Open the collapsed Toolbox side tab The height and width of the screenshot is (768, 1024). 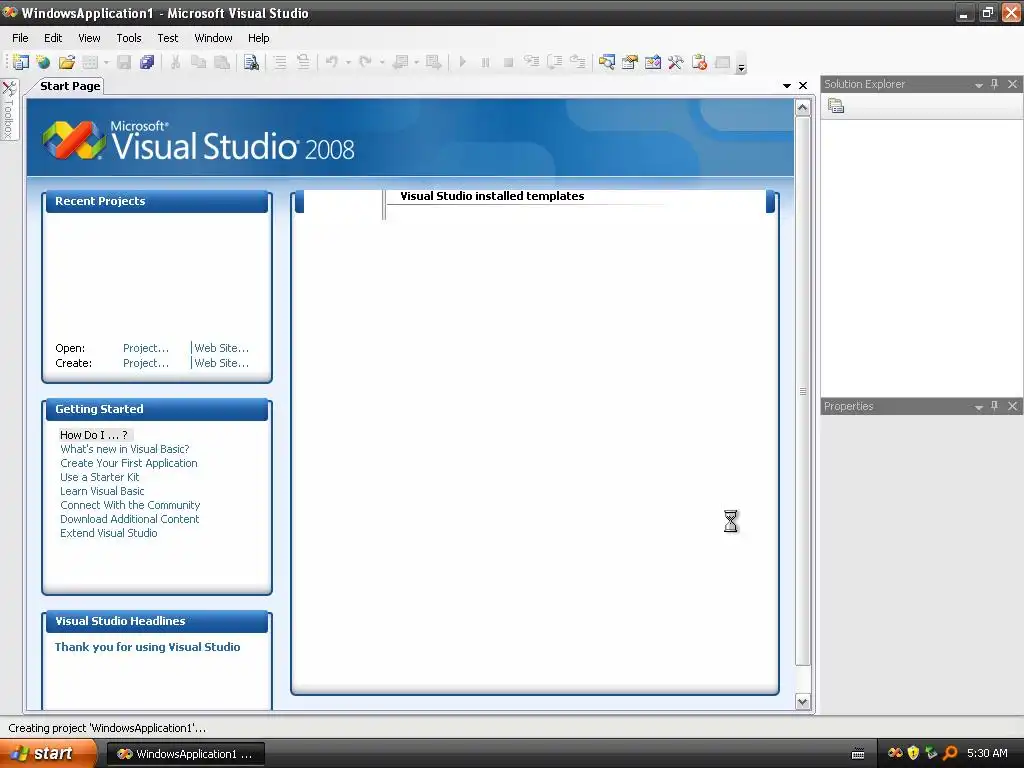(9, 109)
